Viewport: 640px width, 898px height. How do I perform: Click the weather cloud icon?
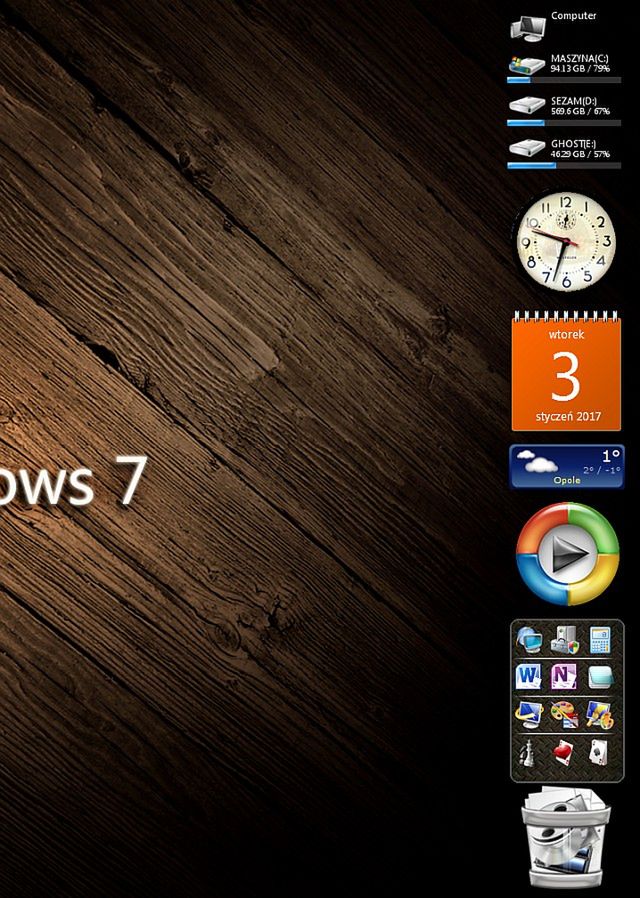coord(536,462)
